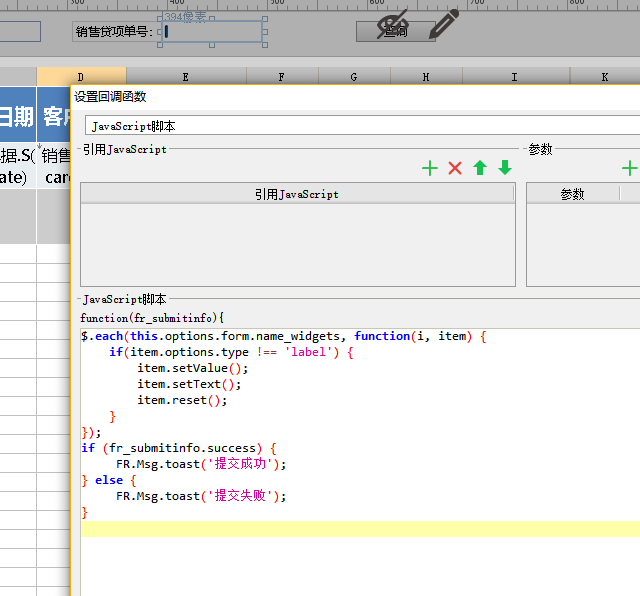
Task: Select column E header in spreadsheet
Action: pos(186,77)
